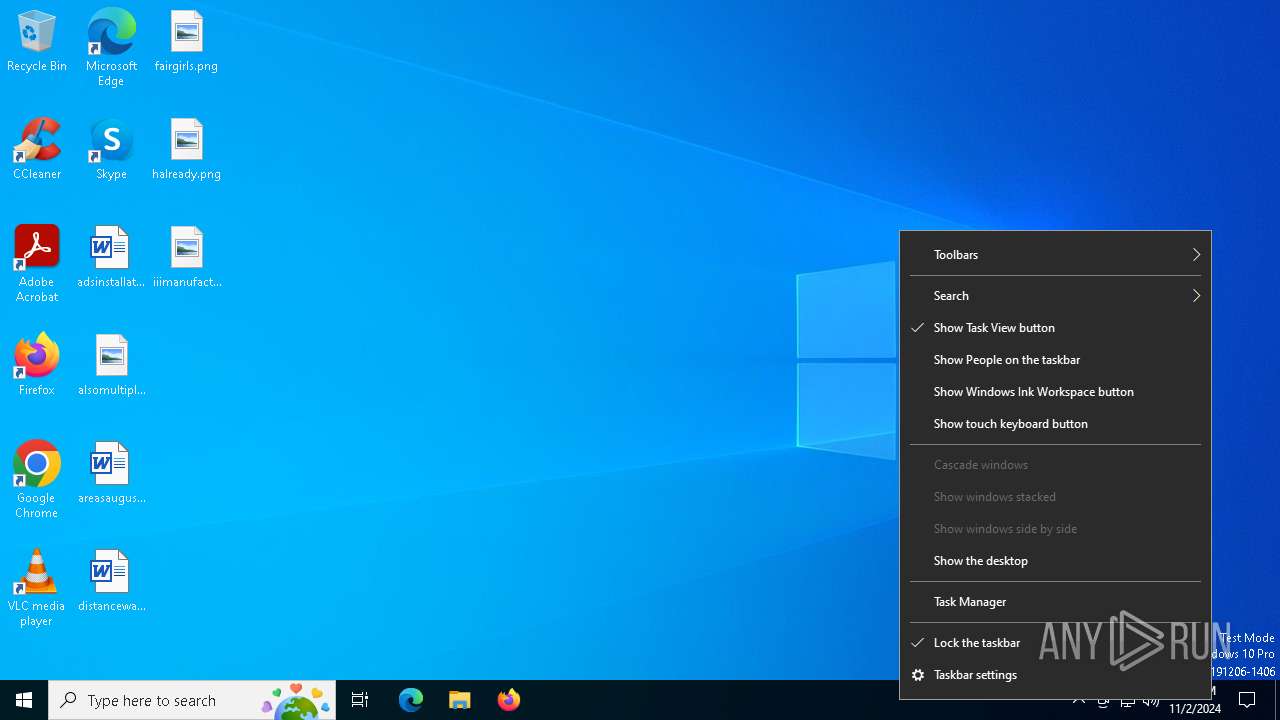Open the Windows Start menu
The height and width of the screenshot is (720, 1280).
[x=24, y=700]
